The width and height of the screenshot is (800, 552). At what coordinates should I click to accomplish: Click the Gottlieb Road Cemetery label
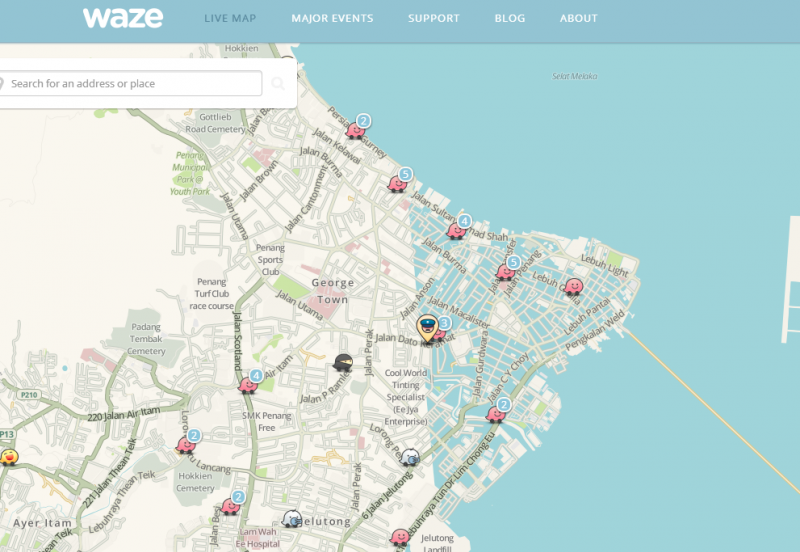point(215,123)
